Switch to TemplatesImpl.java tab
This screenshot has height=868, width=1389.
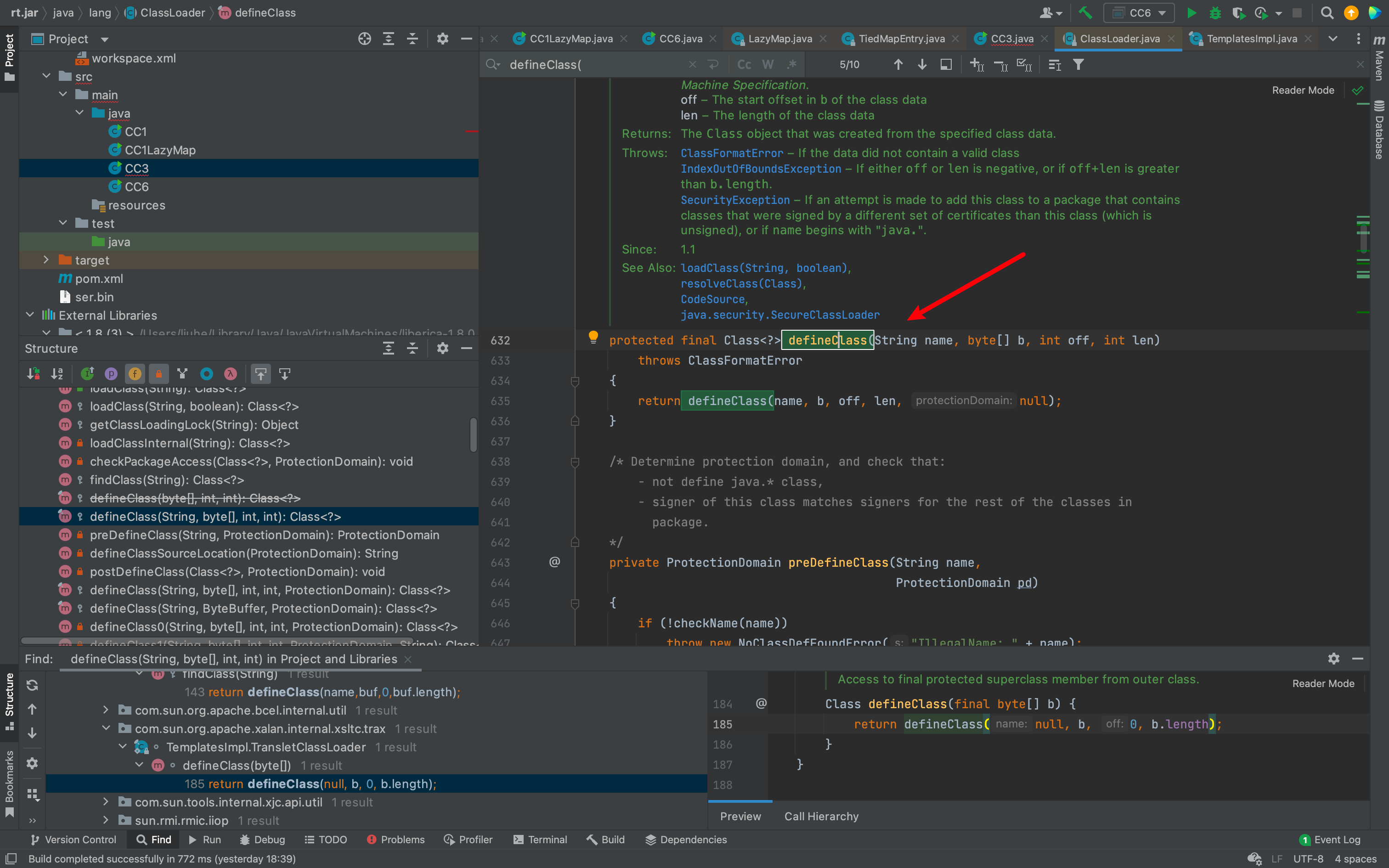click(x=1251, y=39)
